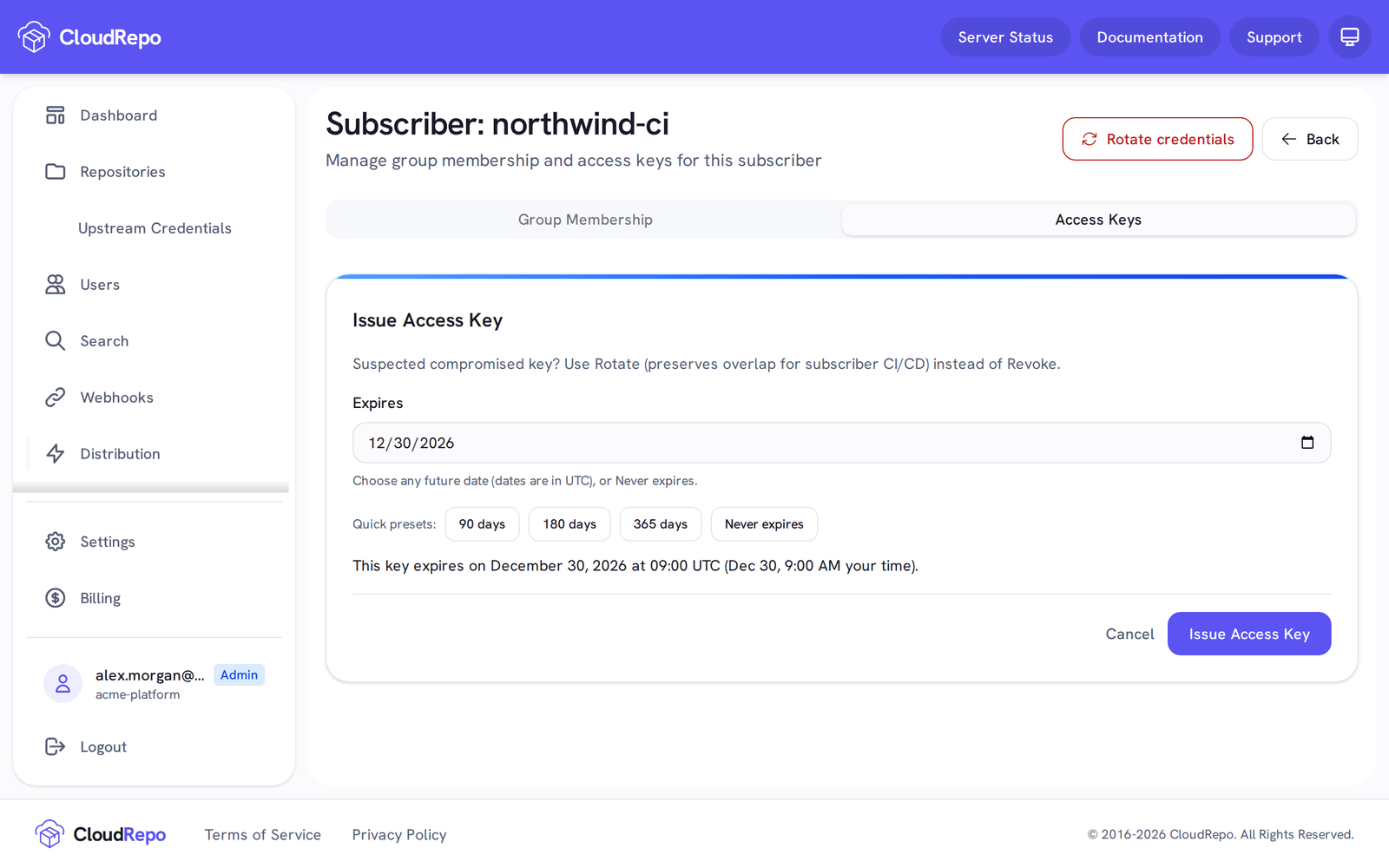Select the Never expires preset
Screen dimensions: 1389x868
[x=764, y=524]
